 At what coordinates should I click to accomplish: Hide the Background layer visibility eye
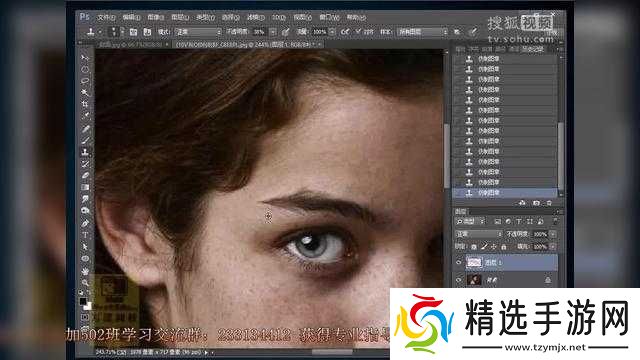[459, 280]
